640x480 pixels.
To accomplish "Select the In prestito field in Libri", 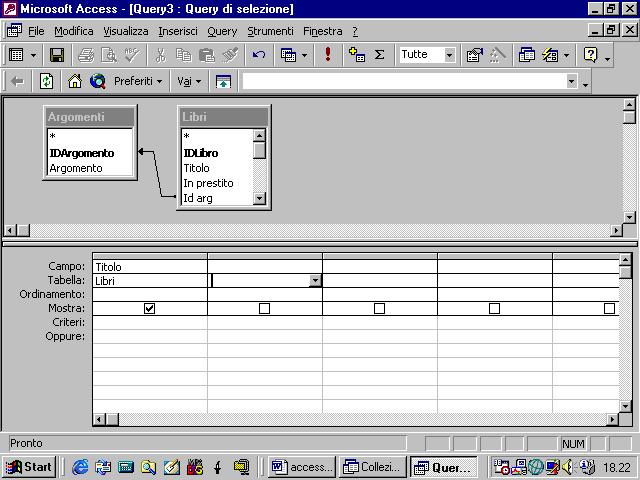I will [208, 183].
